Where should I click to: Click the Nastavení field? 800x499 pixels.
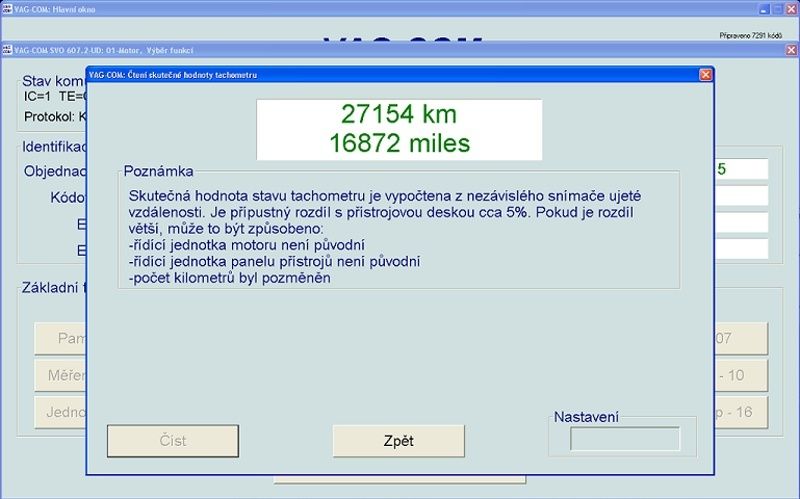tap(624, 438)
